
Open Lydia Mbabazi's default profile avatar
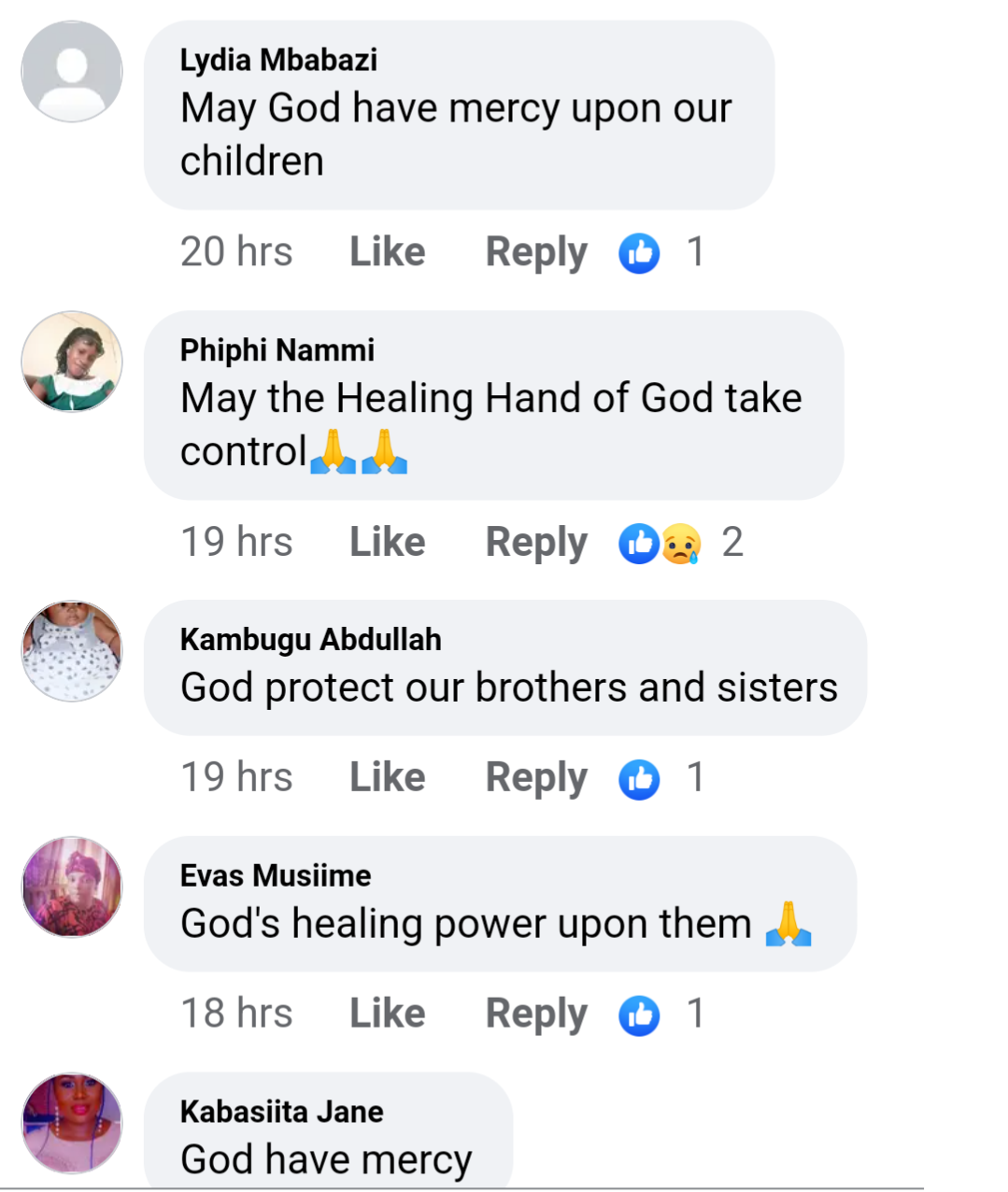pos(72,71)
